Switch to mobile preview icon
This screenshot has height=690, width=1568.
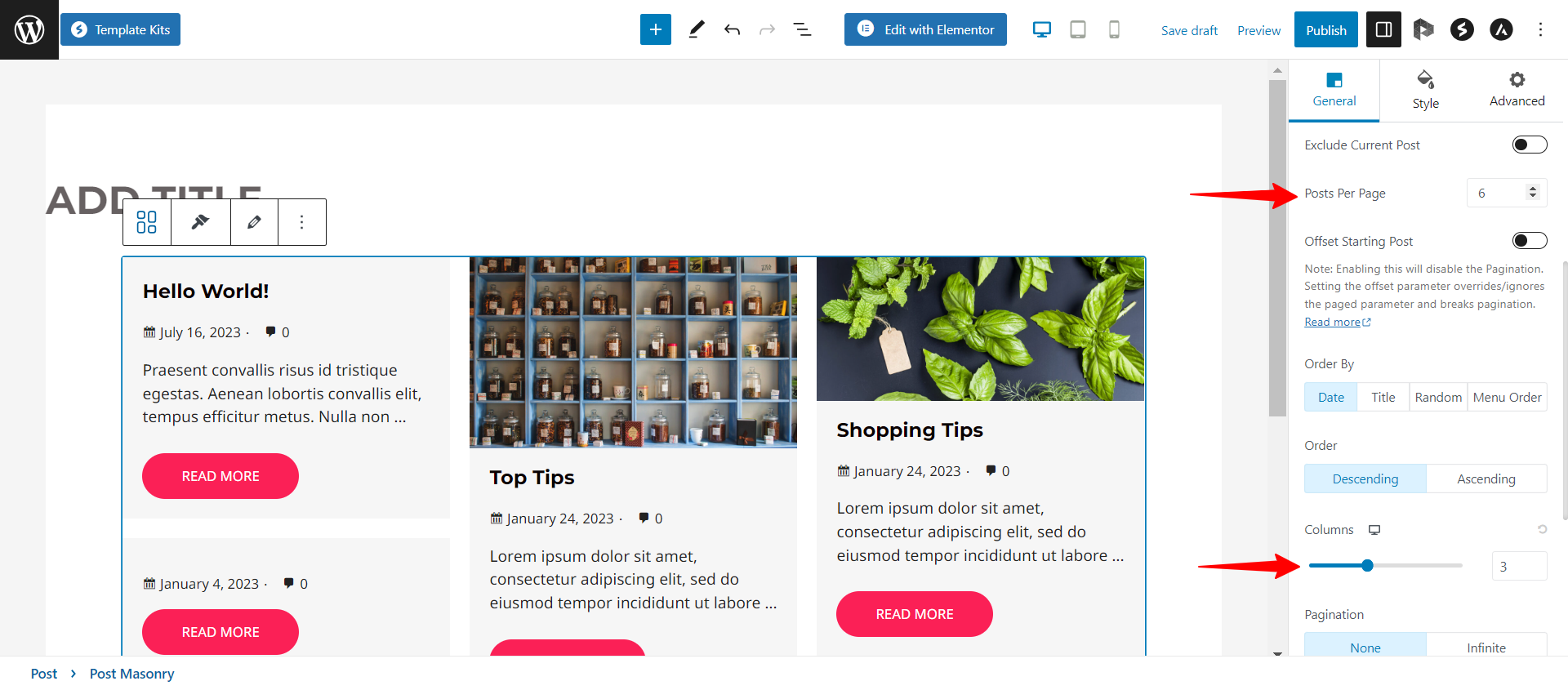(x=1114, y=29)
